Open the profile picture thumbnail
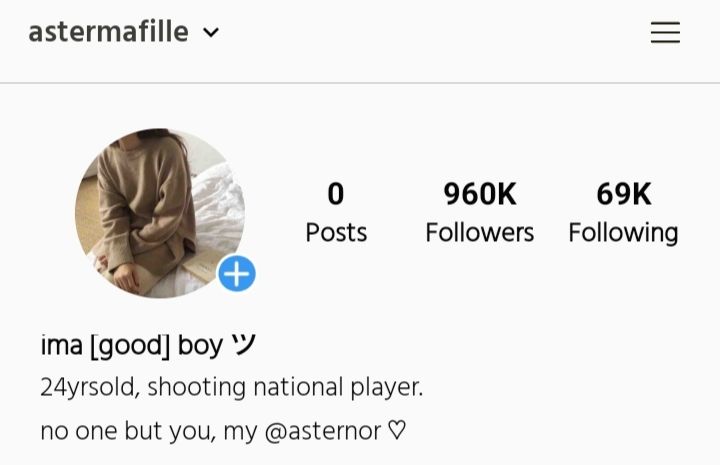 point(160,213)
